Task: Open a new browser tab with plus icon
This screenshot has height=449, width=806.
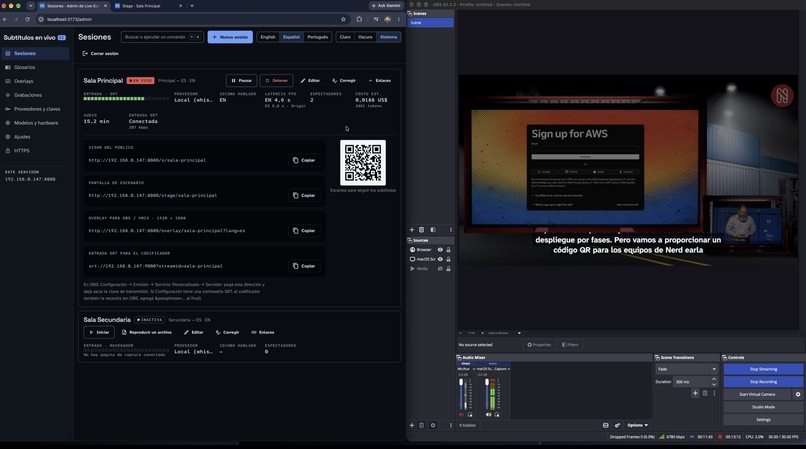Action: [x=192, y=6]
